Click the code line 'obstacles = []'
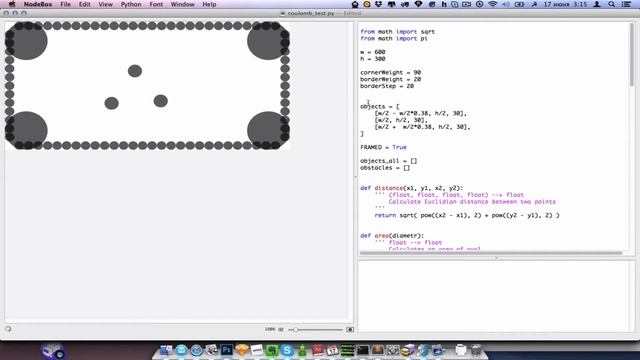This screenshot has width=640, height=360. 385,168
